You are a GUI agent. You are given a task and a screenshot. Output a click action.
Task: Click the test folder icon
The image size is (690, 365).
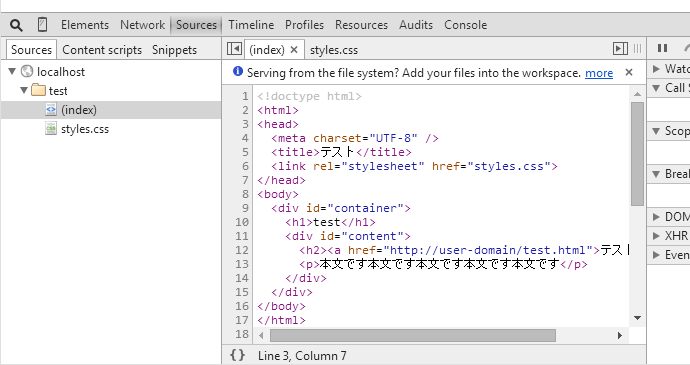[x=38, y=90]
